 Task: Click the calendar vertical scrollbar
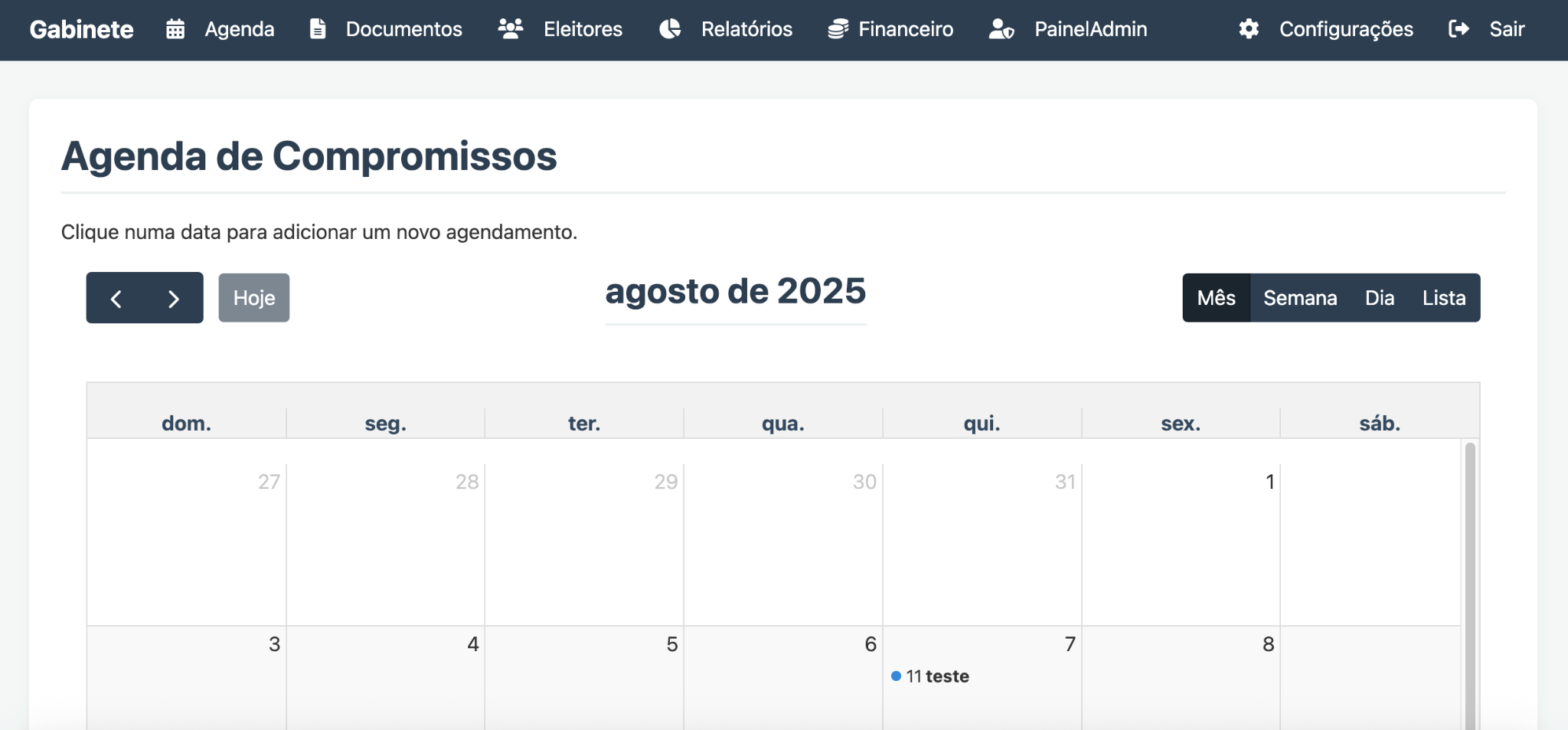click(1470, 582)
